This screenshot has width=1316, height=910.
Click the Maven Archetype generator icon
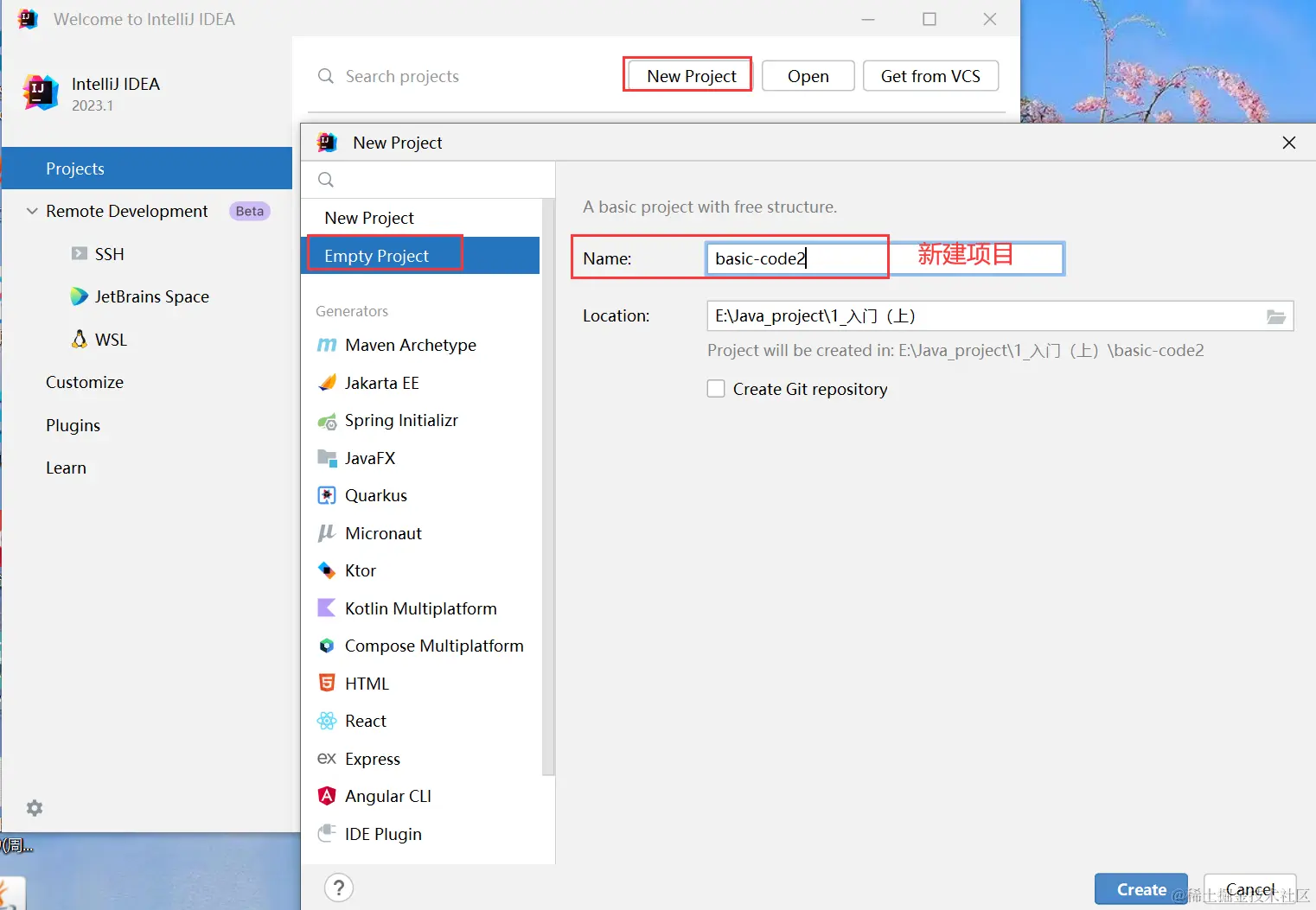pyautogui.click(x=327, y=345)
